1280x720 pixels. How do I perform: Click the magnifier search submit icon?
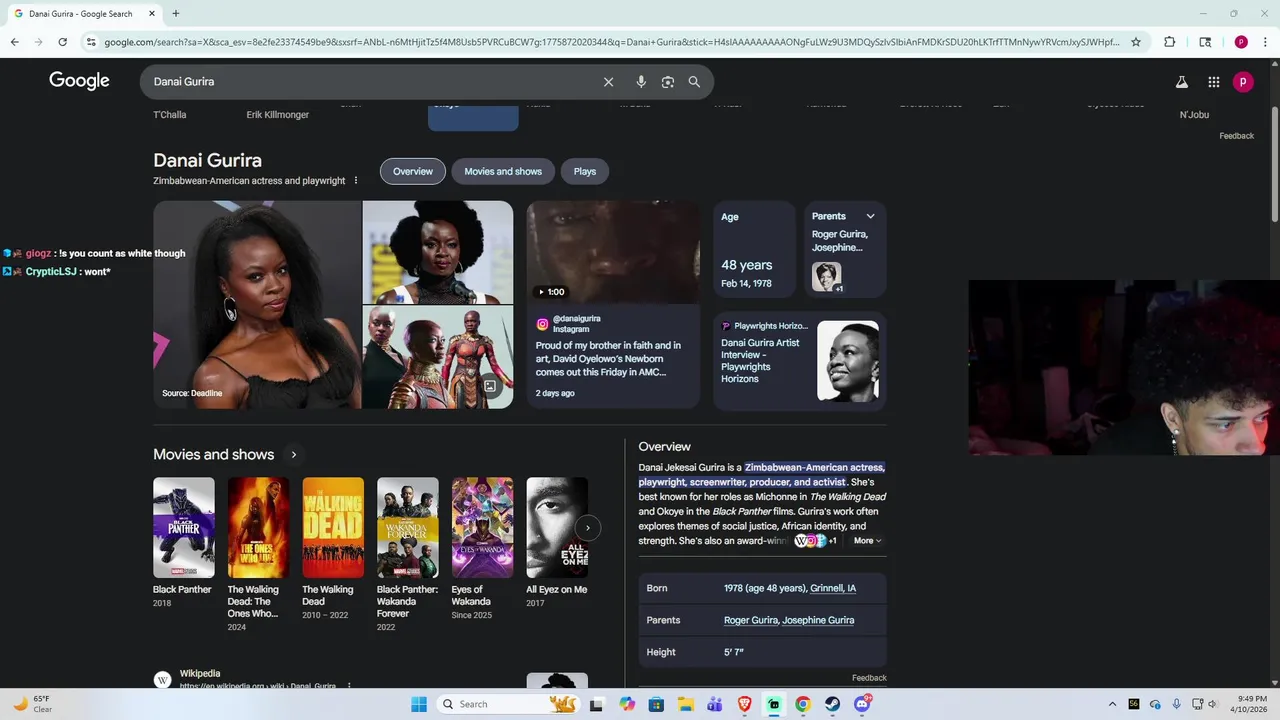694,82
